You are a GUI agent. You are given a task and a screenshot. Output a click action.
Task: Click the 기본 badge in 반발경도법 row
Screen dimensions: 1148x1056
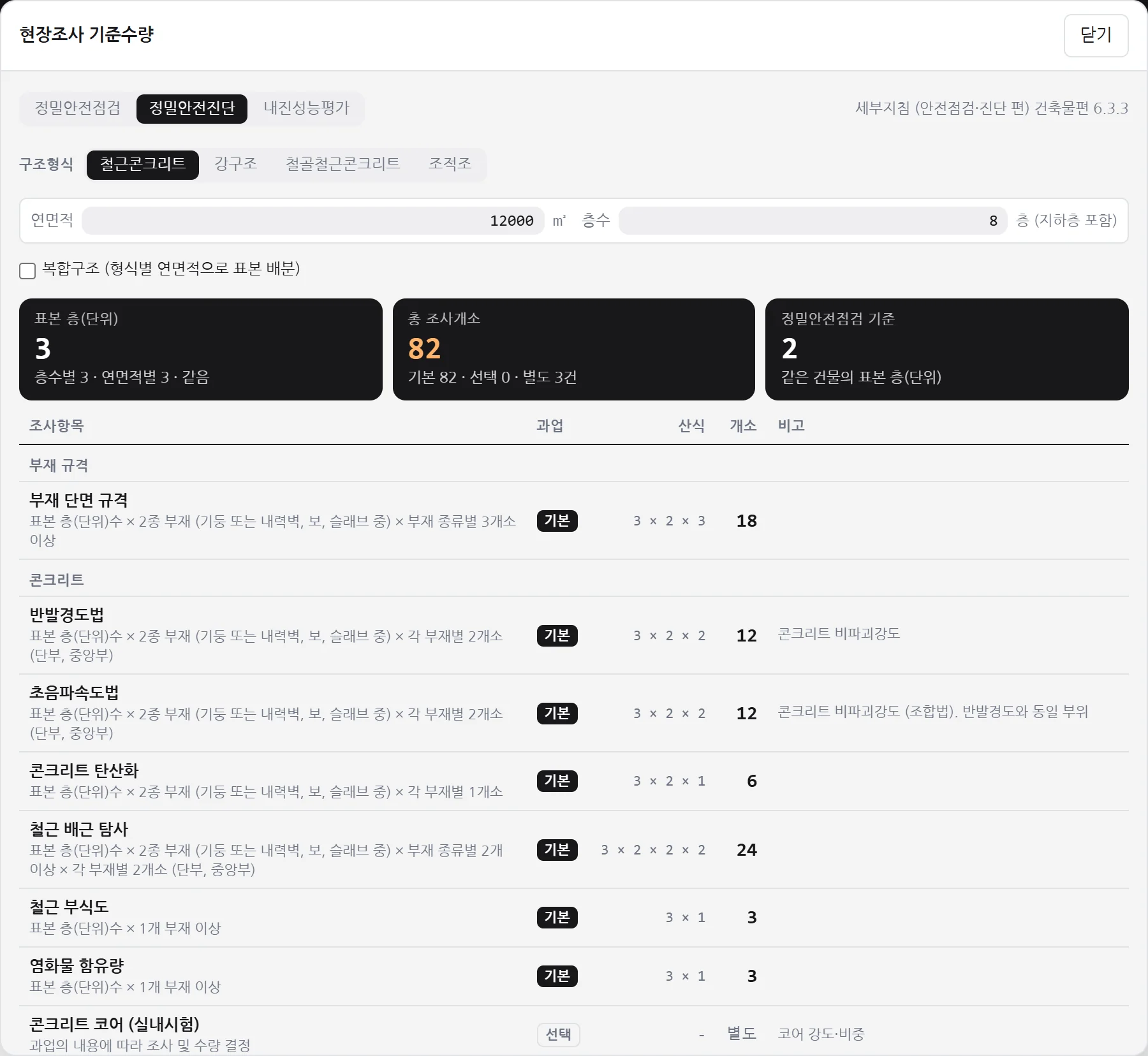[557, 636]
